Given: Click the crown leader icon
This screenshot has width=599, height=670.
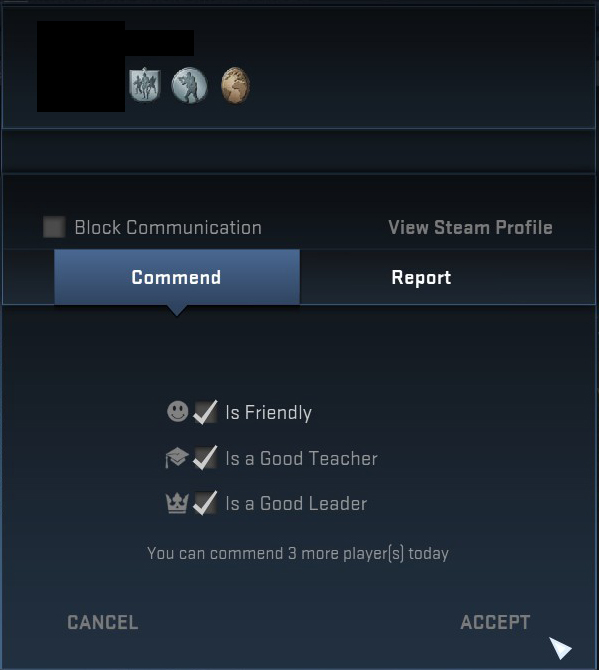Looking at the screenshot, I should pyautogui.click(x=177, y=503).
